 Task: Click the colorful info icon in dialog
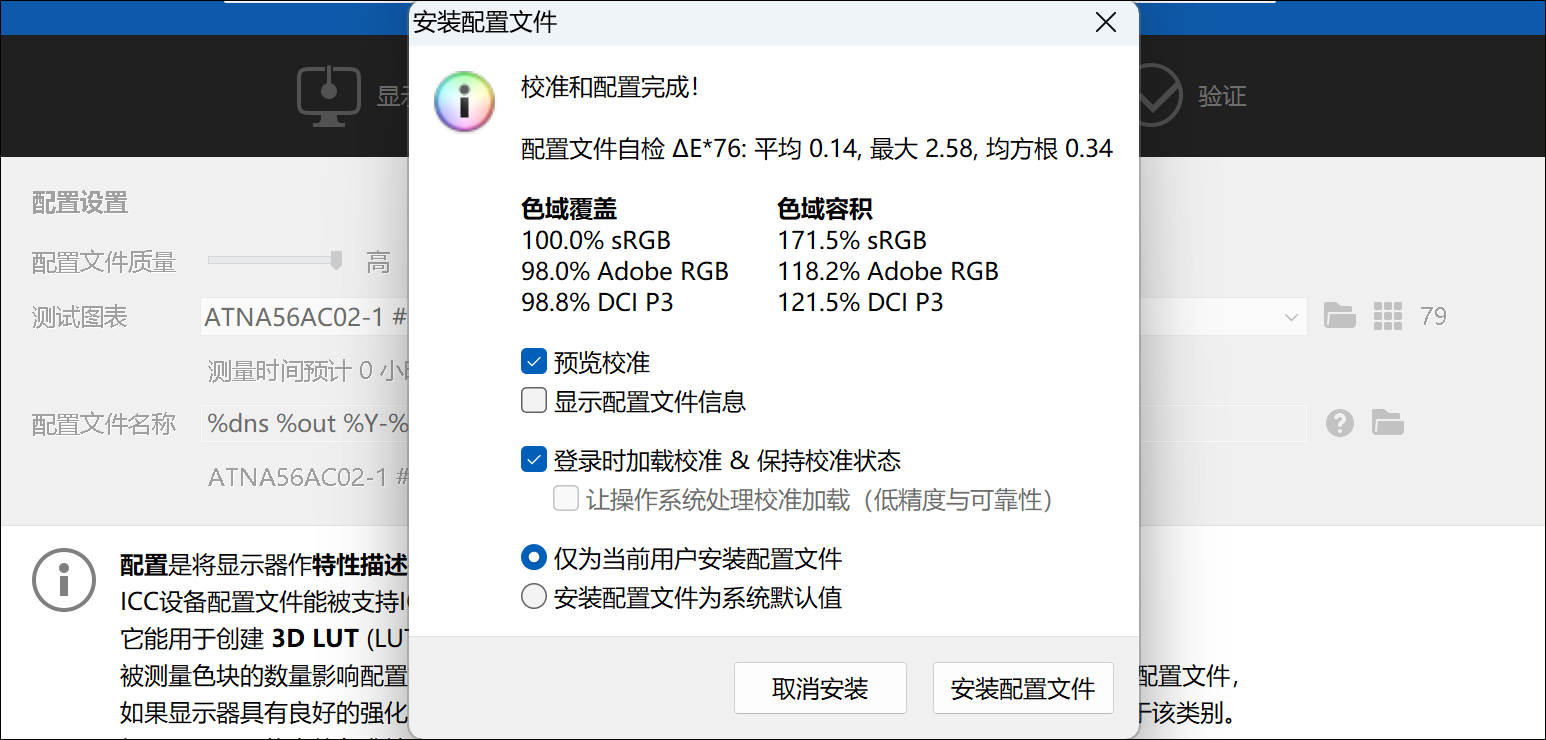click(464, 102)
